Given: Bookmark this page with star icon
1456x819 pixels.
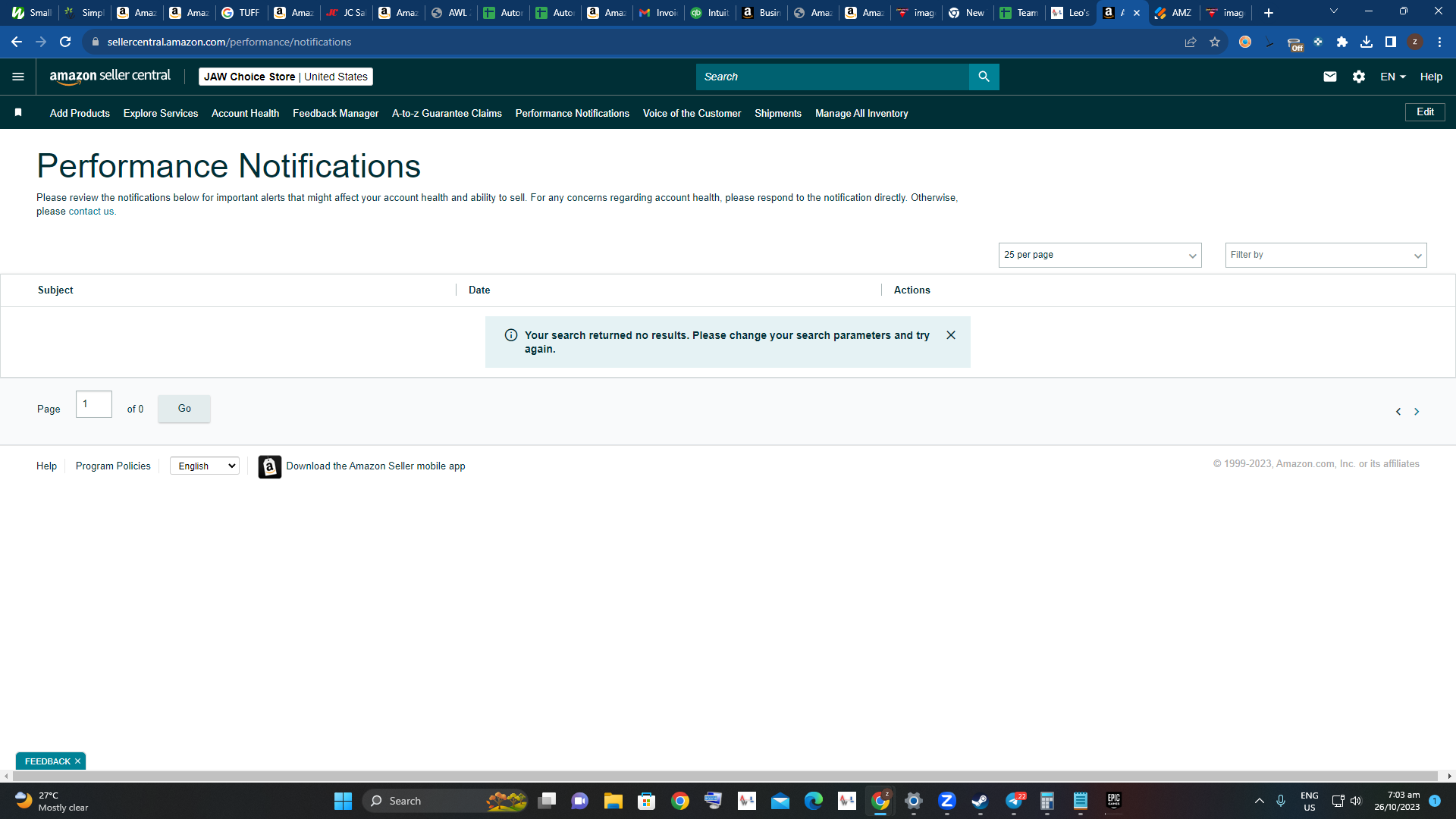Looking at the screenshot, I should coord(1215,42).
